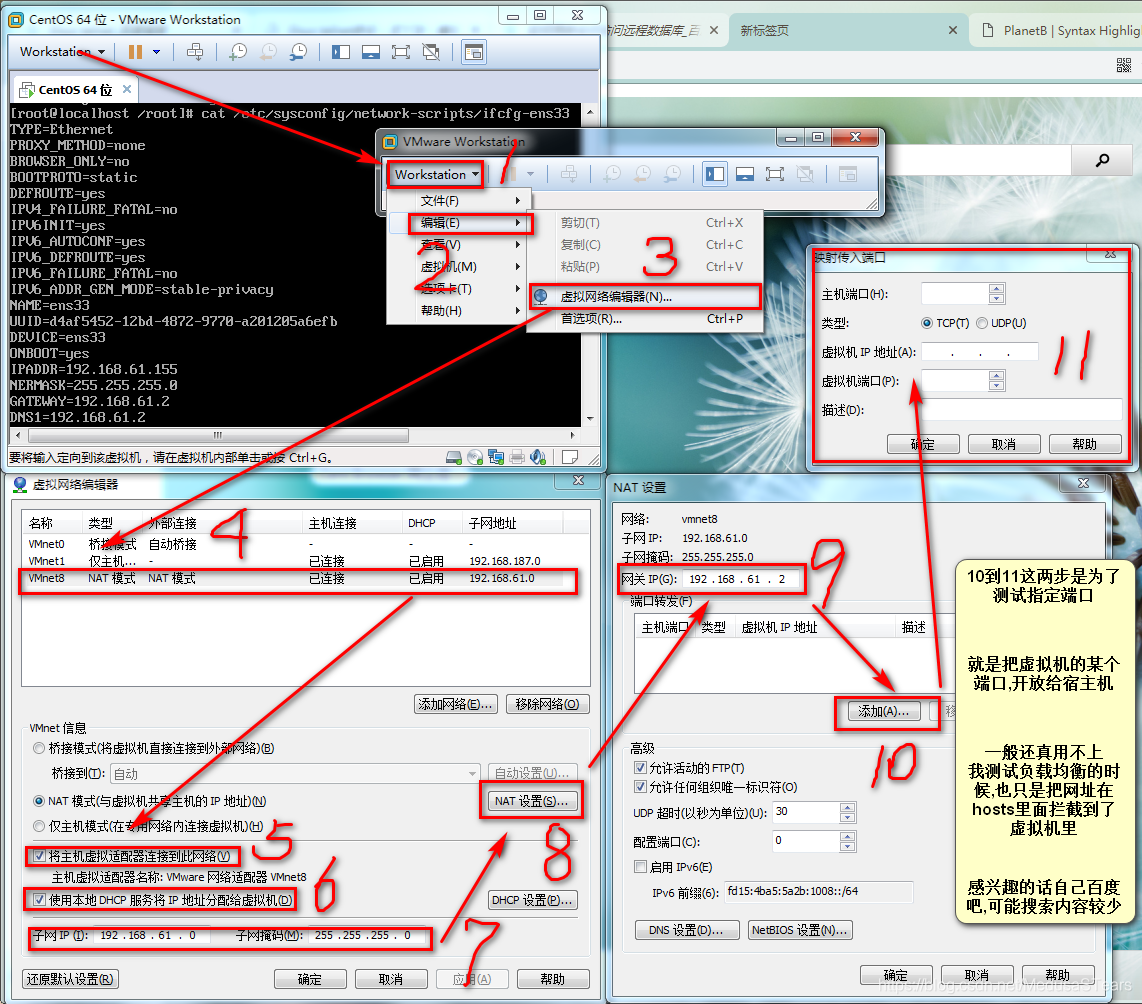This screenshot has height=1004, width=1142.
Task: Select 虚拟网络编辑器(N)... menu entry
Action: pyautogui.click(x=645, y=296)
